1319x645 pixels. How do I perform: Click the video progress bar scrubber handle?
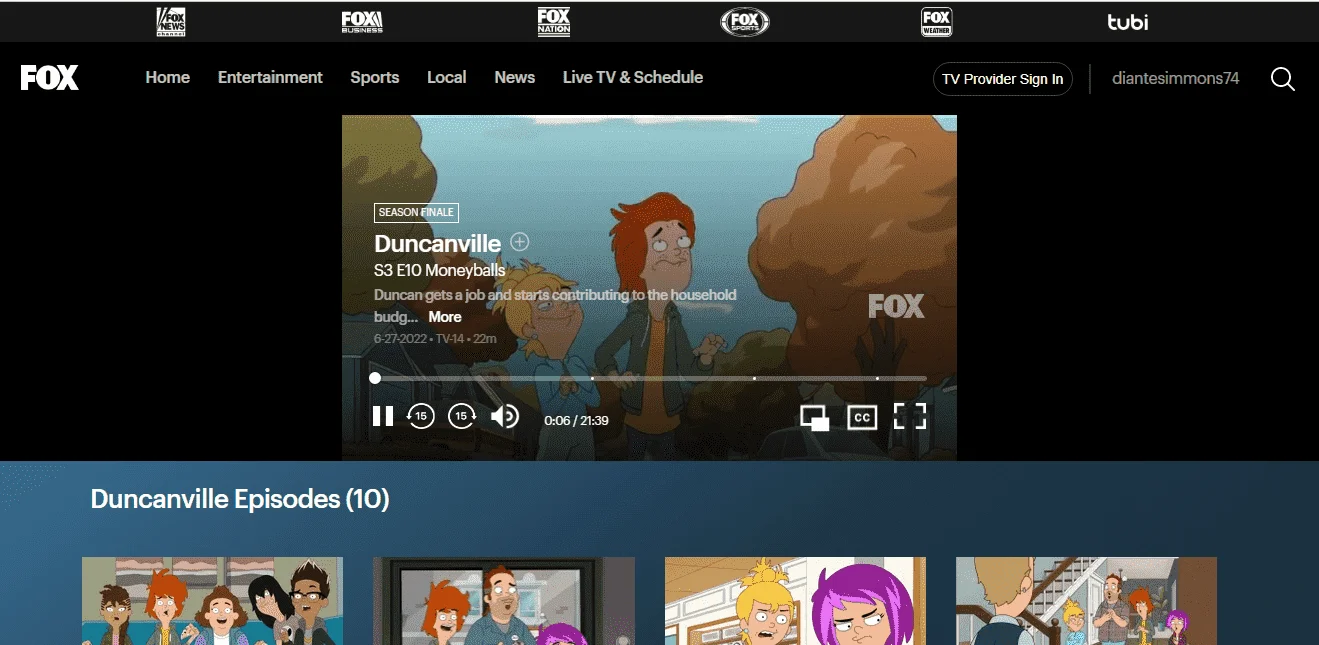[x=375, y=378]
